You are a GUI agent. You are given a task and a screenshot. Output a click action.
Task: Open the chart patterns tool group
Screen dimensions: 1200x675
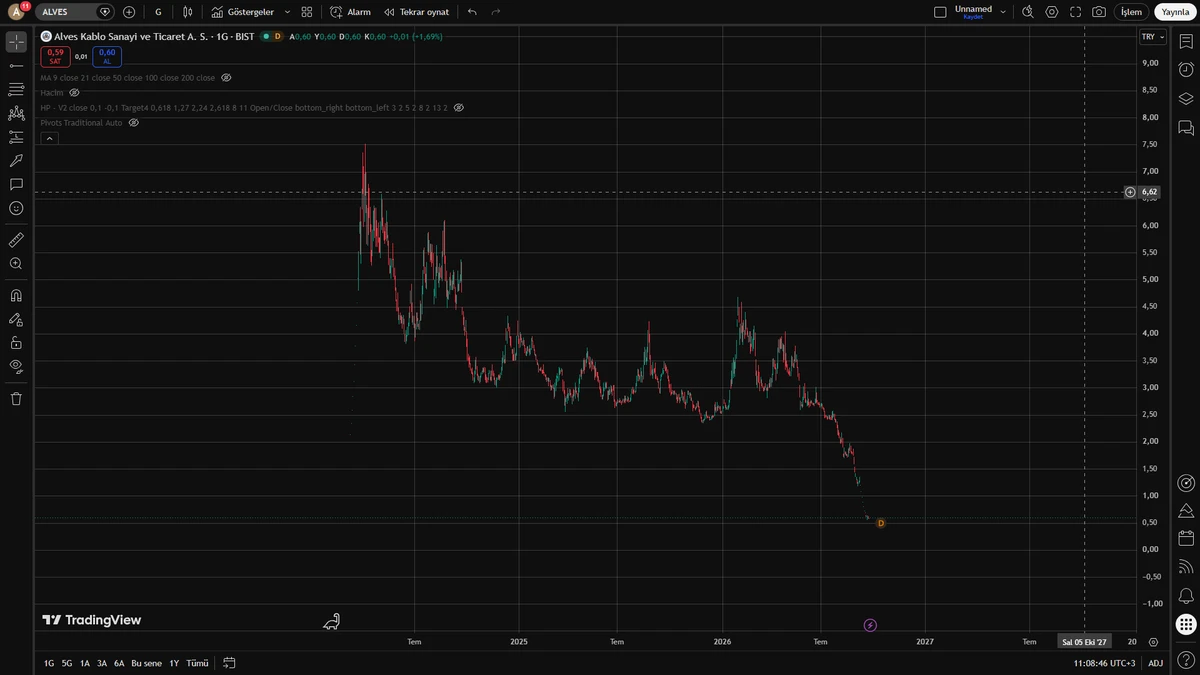(16, 114)
